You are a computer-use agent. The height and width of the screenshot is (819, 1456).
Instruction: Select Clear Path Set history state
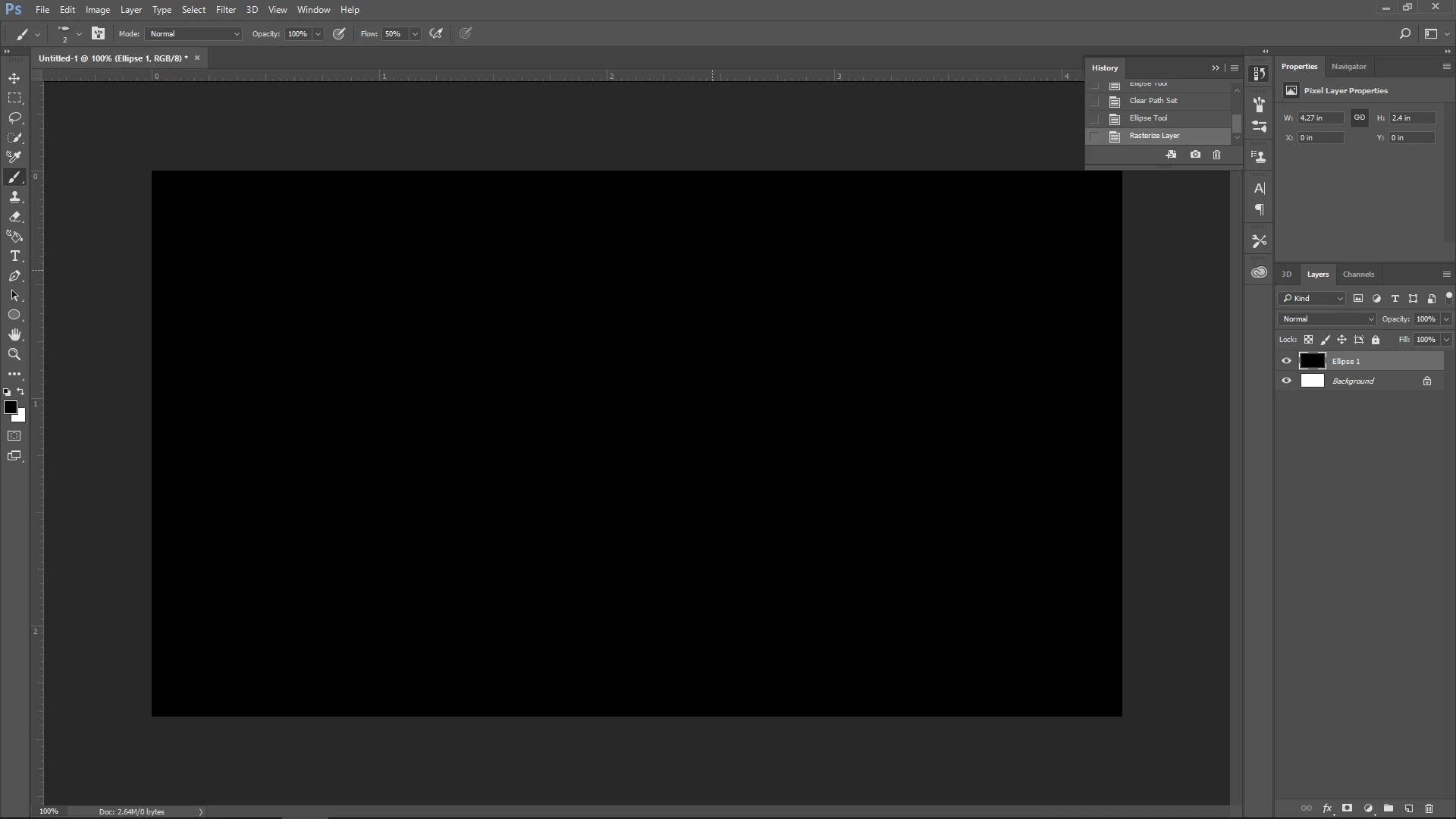pyautogui.click(x=1153, y=101)
